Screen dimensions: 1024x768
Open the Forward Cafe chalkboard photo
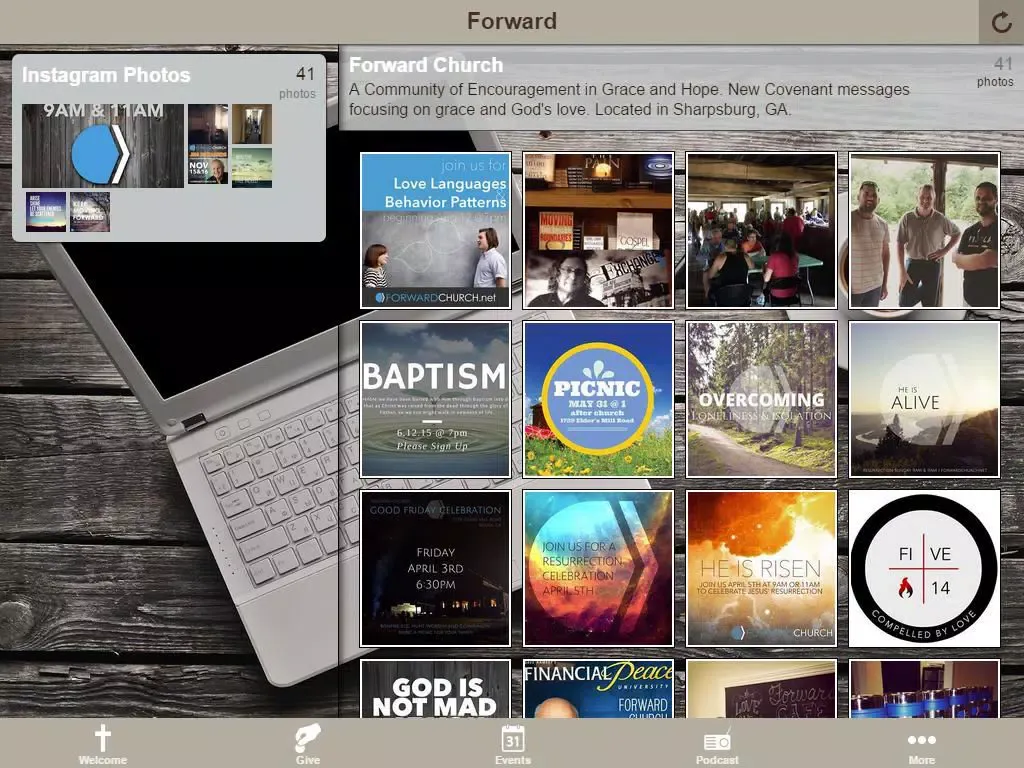[x=761, y=688]
